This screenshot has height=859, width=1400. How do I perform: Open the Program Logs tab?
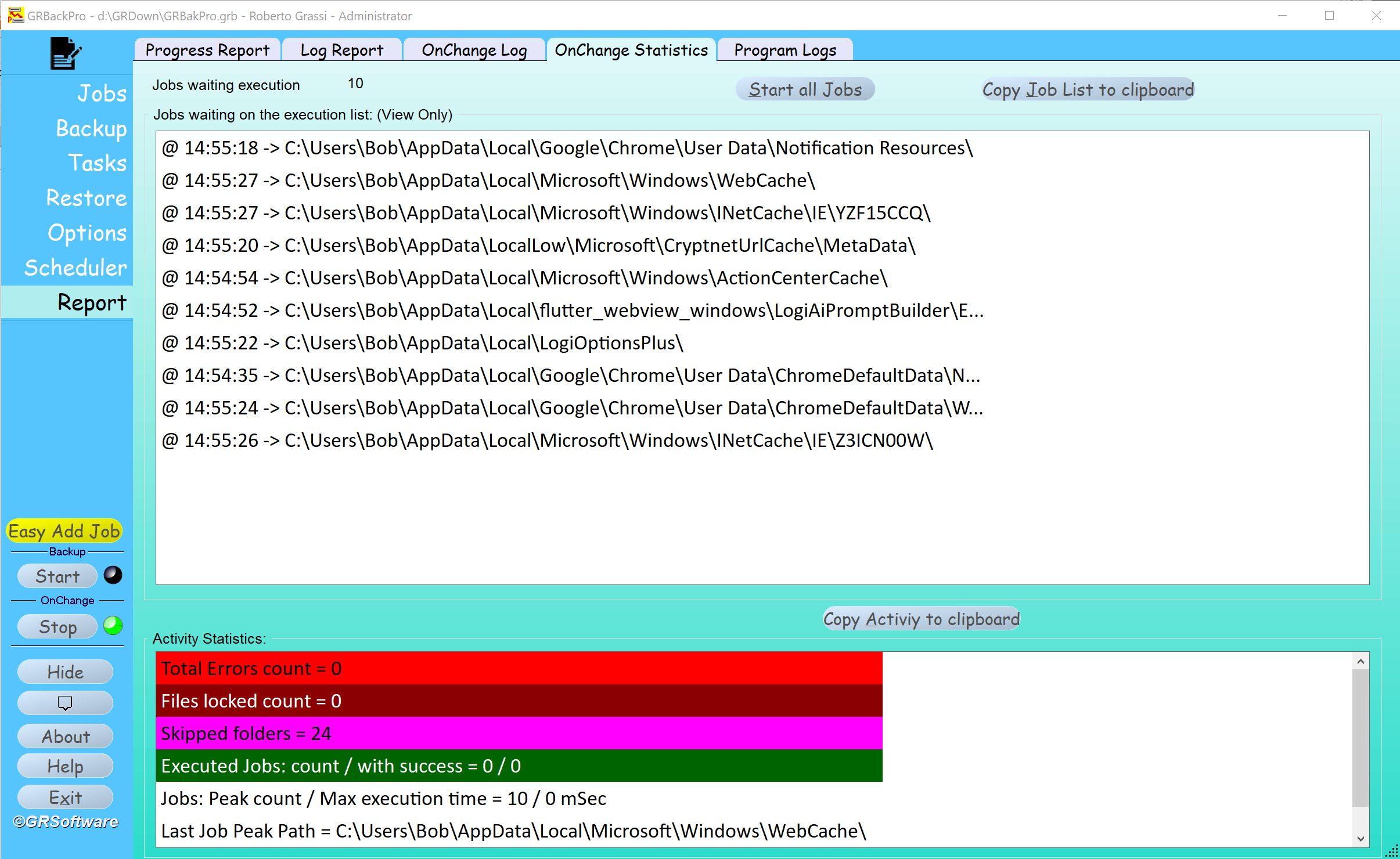point(784,50)
